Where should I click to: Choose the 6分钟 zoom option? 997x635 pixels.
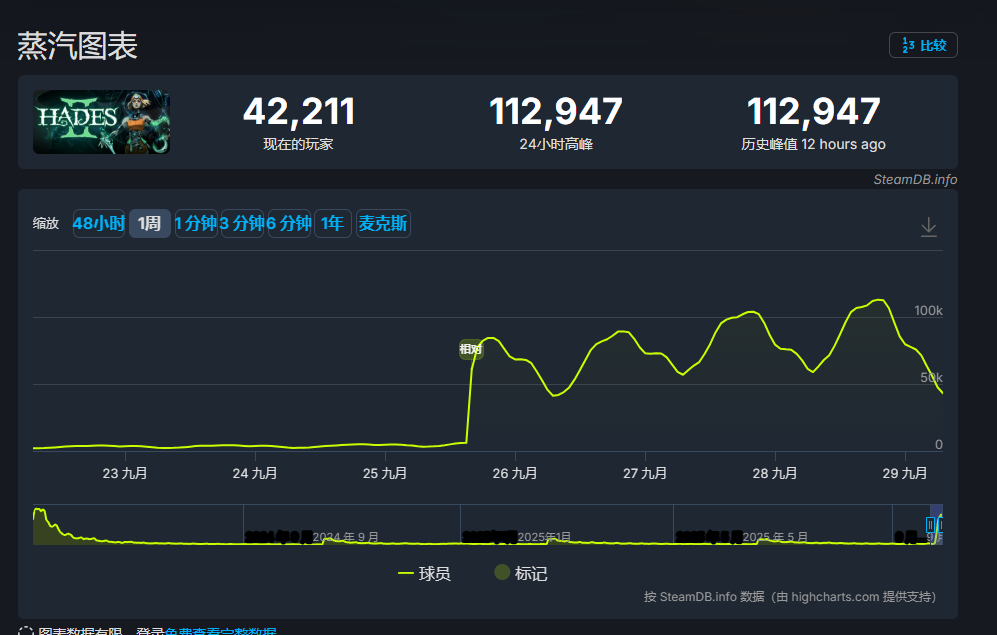coord(288,224)
